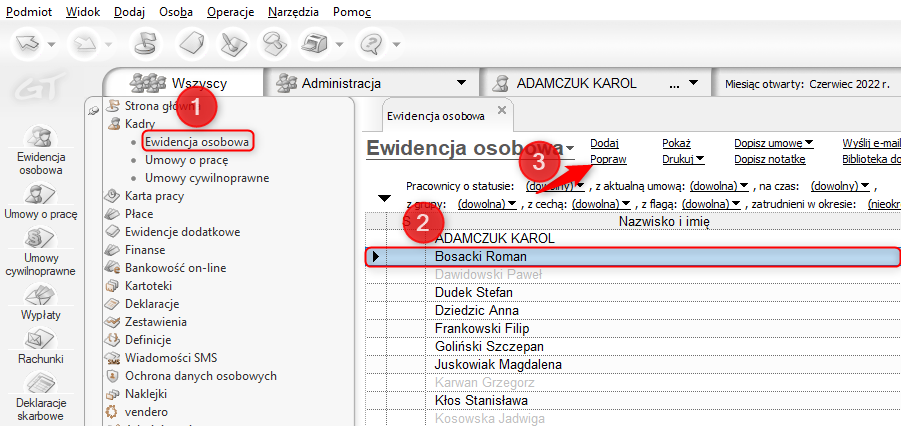Click the printer toolbar icon
This screenshot has width=901, height=426.
coord(314,44)
